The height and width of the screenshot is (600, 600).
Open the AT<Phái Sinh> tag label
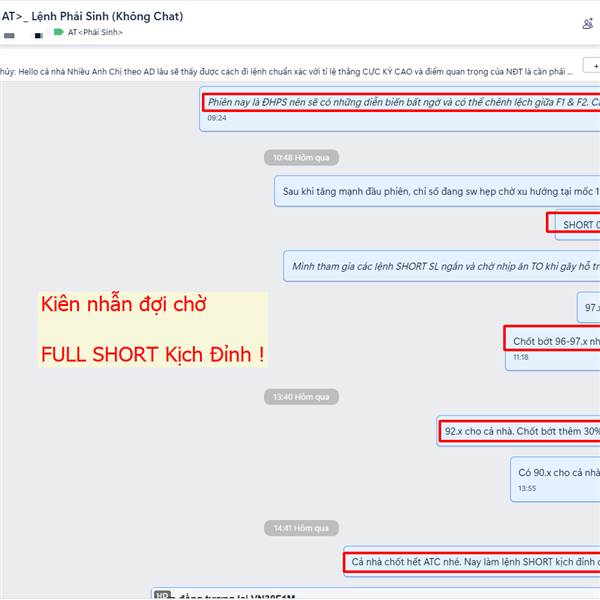[x=95, y=32]
